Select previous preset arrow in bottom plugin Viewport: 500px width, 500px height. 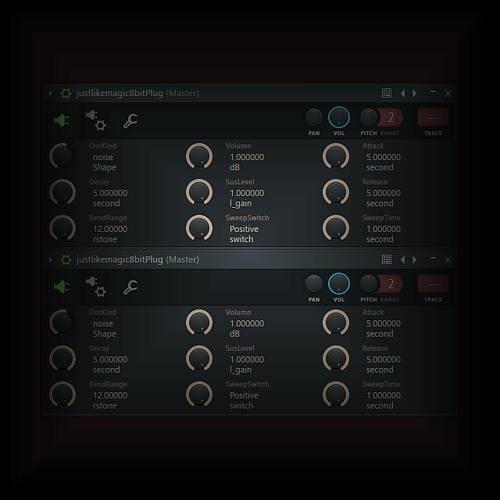click(x=403, y=260)
